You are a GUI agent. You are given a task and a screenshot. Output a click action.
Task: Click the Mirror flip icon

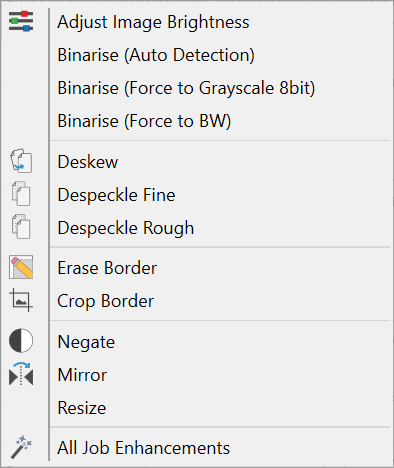pyautogui.click(x=21, y=374)
